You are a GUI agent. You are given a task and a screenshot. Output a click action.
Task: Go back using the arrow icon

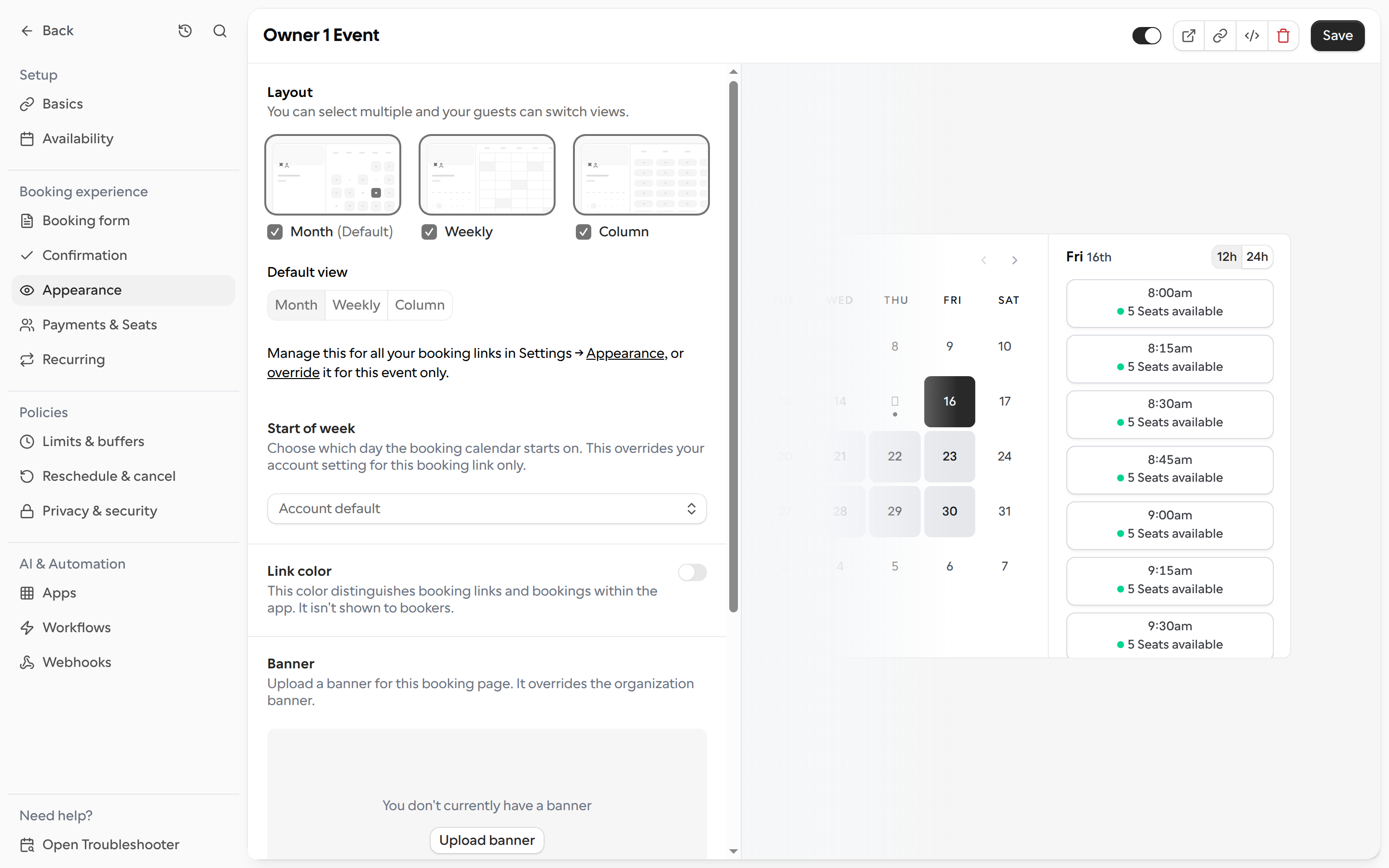27,31
